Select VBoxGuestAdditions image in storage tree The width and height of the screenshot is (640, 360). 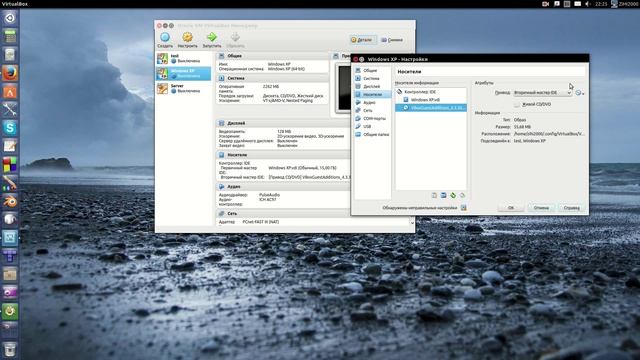pos(431,108)
